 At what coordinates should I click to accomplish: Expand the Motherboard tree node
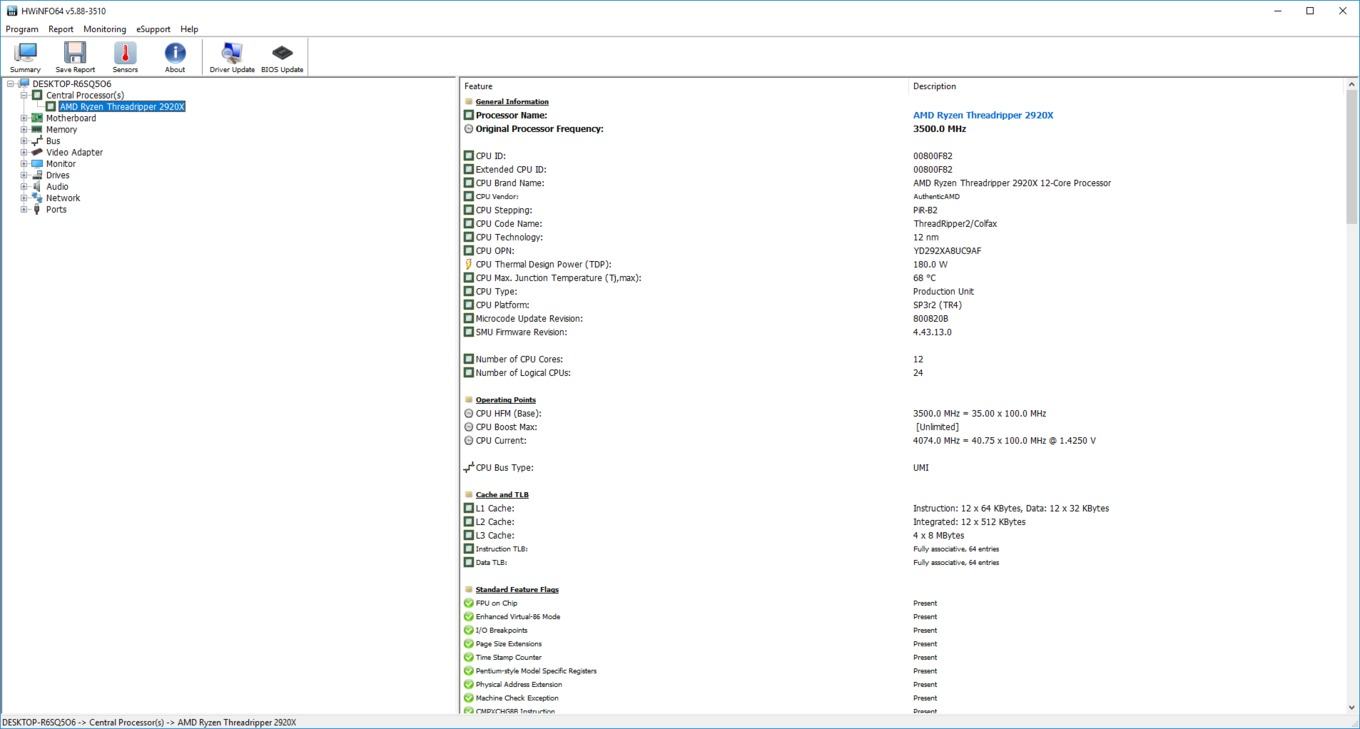[x=24, y=118]
